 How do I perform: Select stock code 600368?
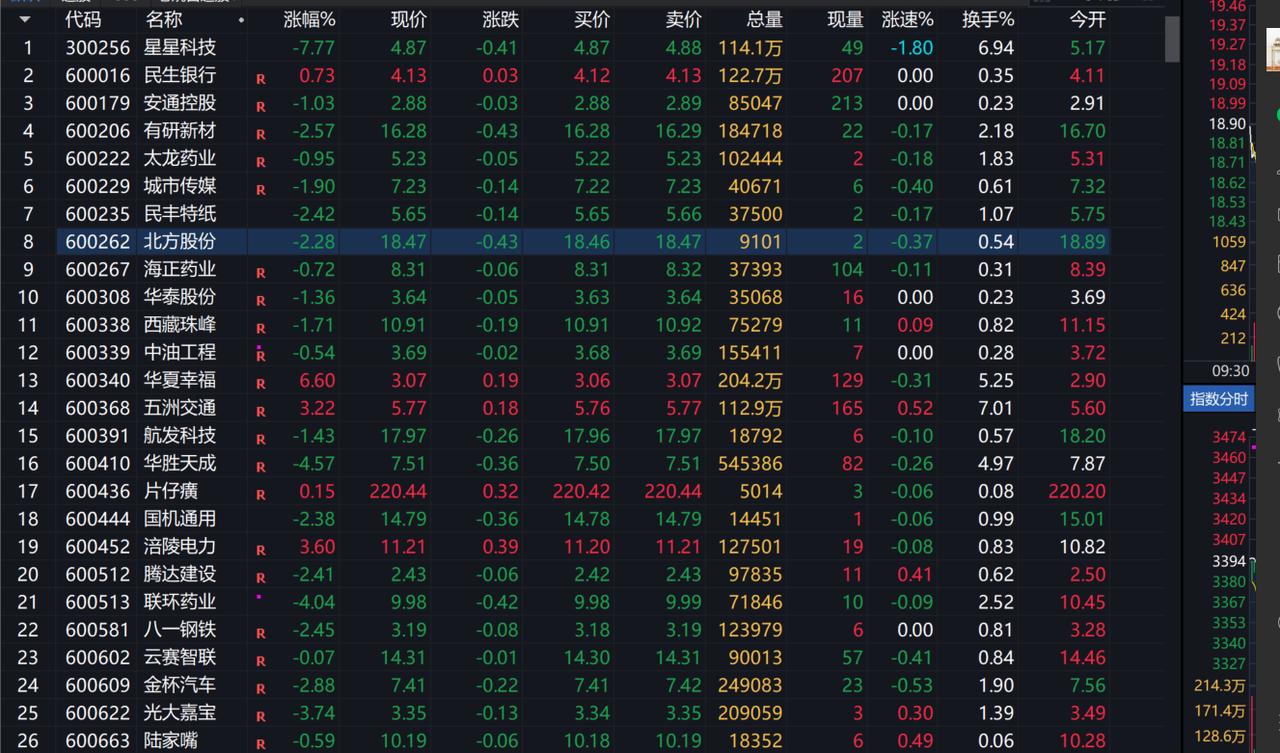pos(98,408)
